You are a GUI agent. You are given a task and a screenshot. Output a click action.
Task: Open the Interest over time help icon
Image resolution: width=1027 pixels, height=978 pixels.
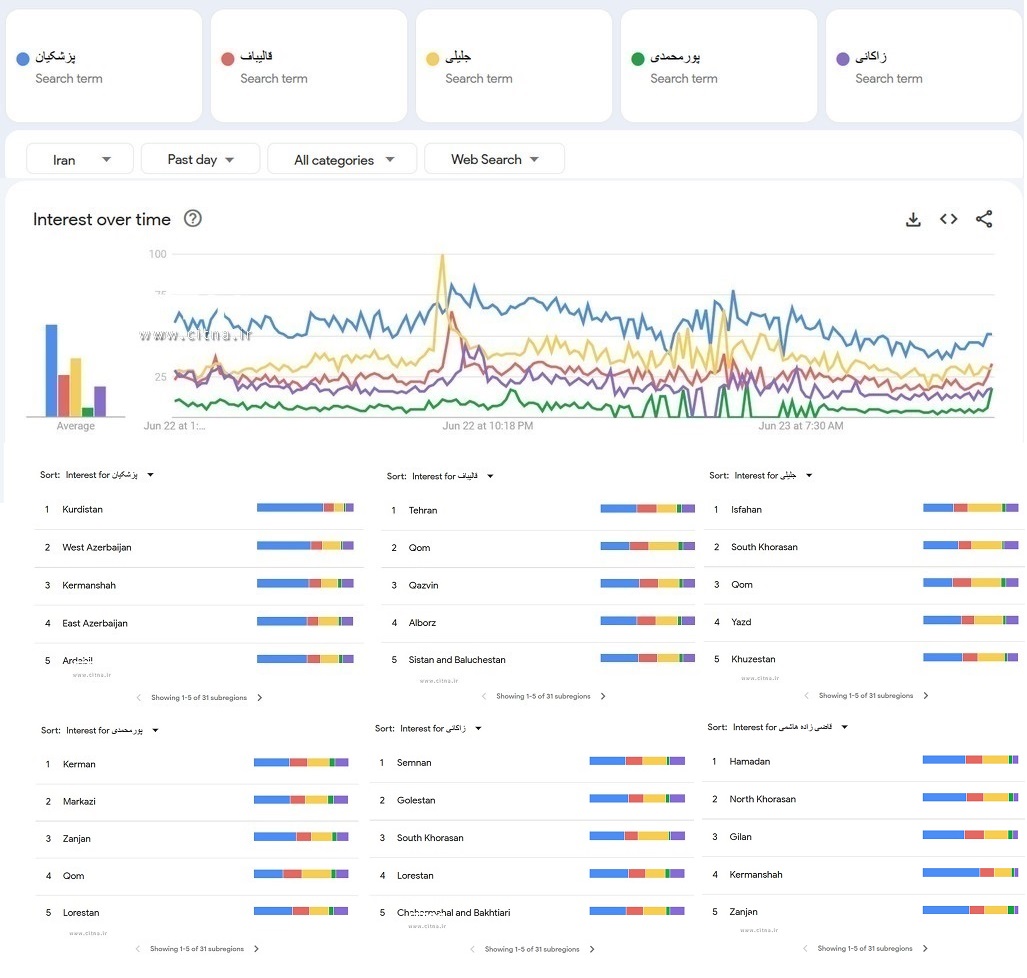(193, 219)
